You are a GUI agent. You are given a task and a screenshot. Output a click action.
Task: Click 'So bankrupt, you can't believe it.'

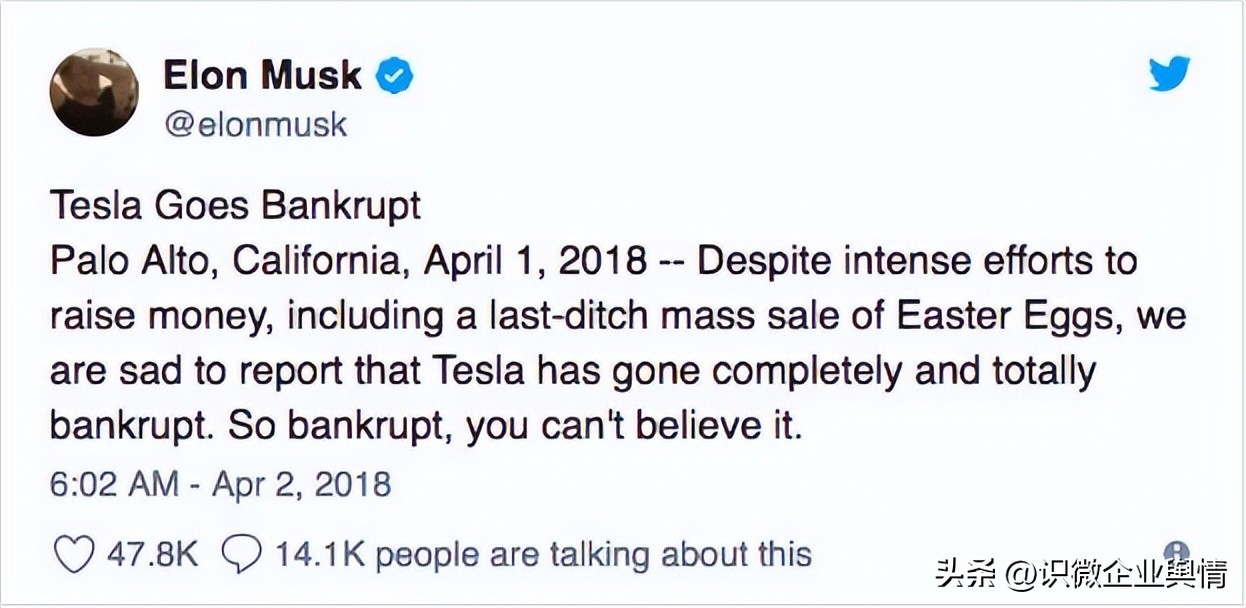pyautogui.click(x=516, y=426)
